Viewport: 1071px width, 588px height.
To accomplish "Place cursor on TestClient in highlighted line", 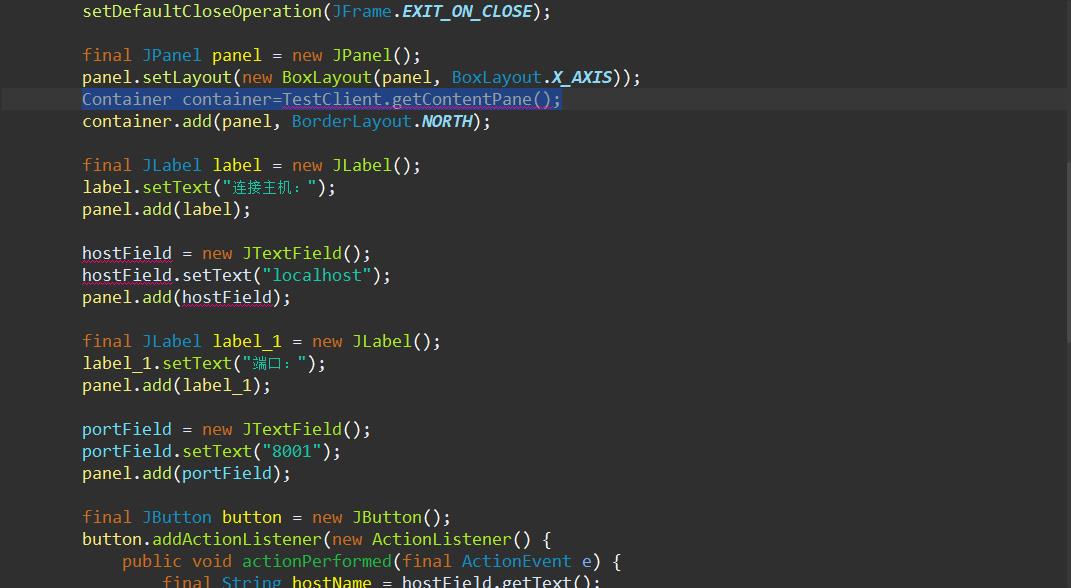I will (x=332, y=100).
